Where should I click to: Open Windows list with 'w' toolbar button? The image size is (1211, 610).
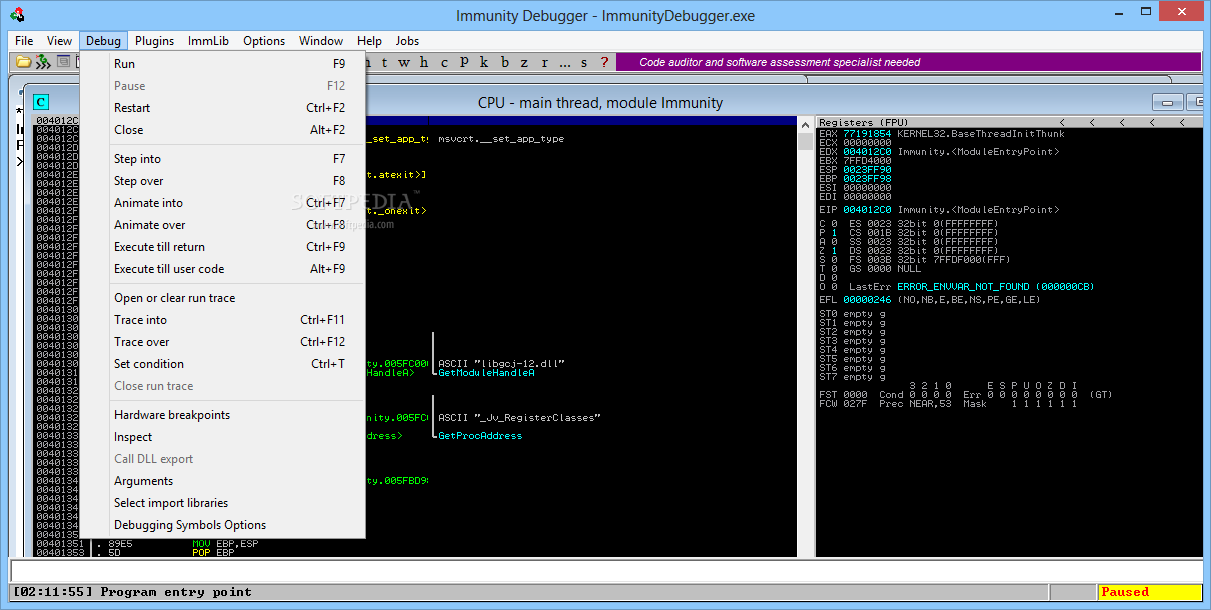click(403, 62)
